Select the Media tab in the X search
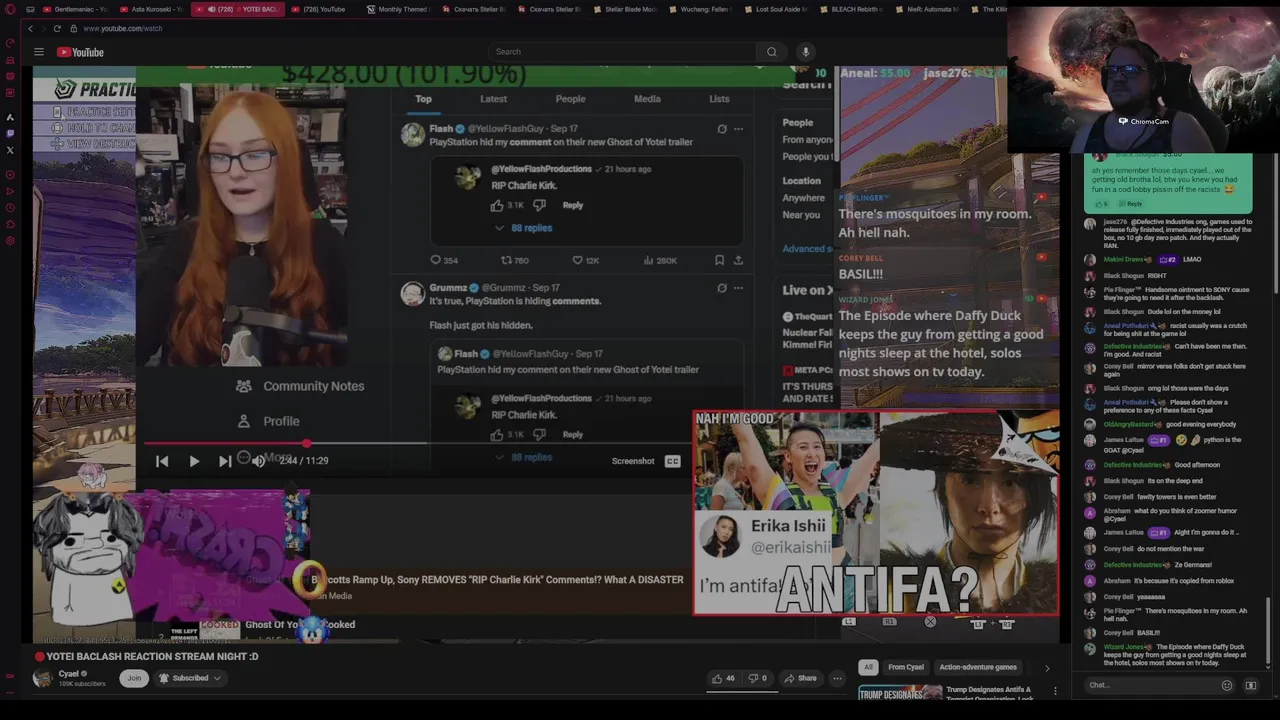Image resolution: width=1280 pixels, height=720 pixels. 647,99
